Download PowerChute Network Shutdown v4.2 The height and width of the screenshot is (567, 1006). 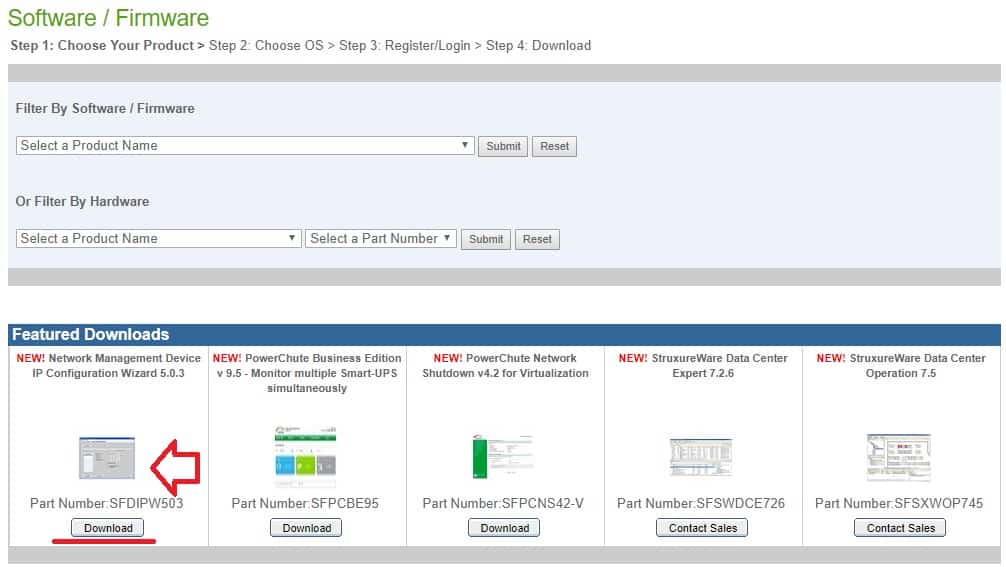click(x=504, y=528)
